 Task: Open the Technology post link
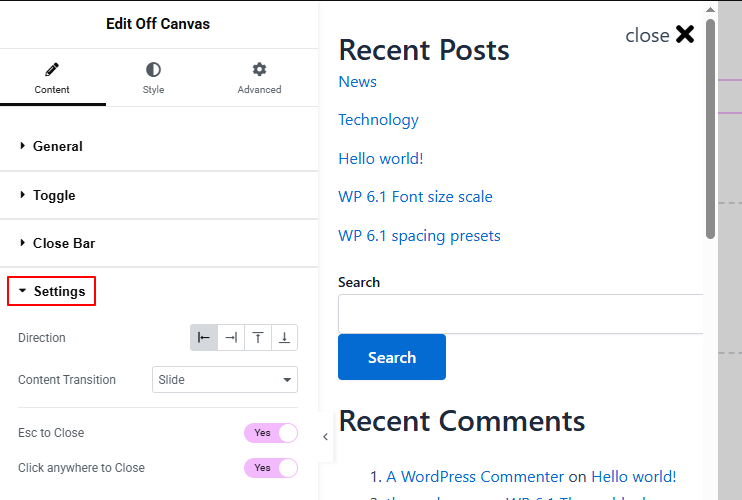pyautogui.click(x=378, y=120)
